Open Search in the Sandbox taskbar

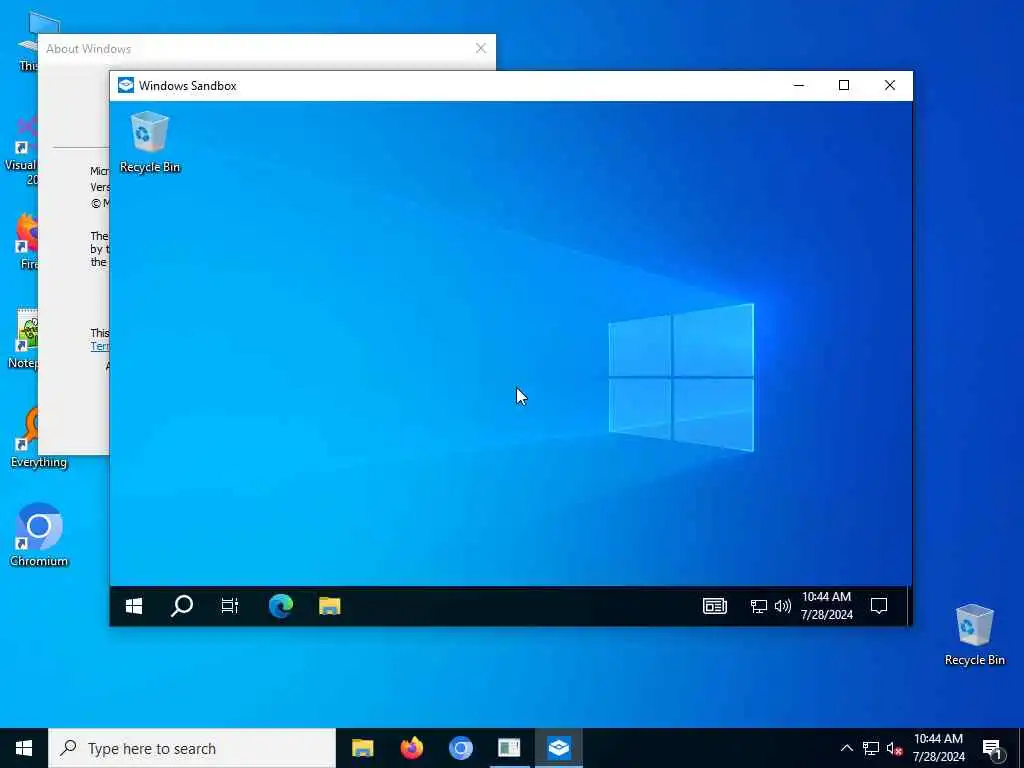182,606
